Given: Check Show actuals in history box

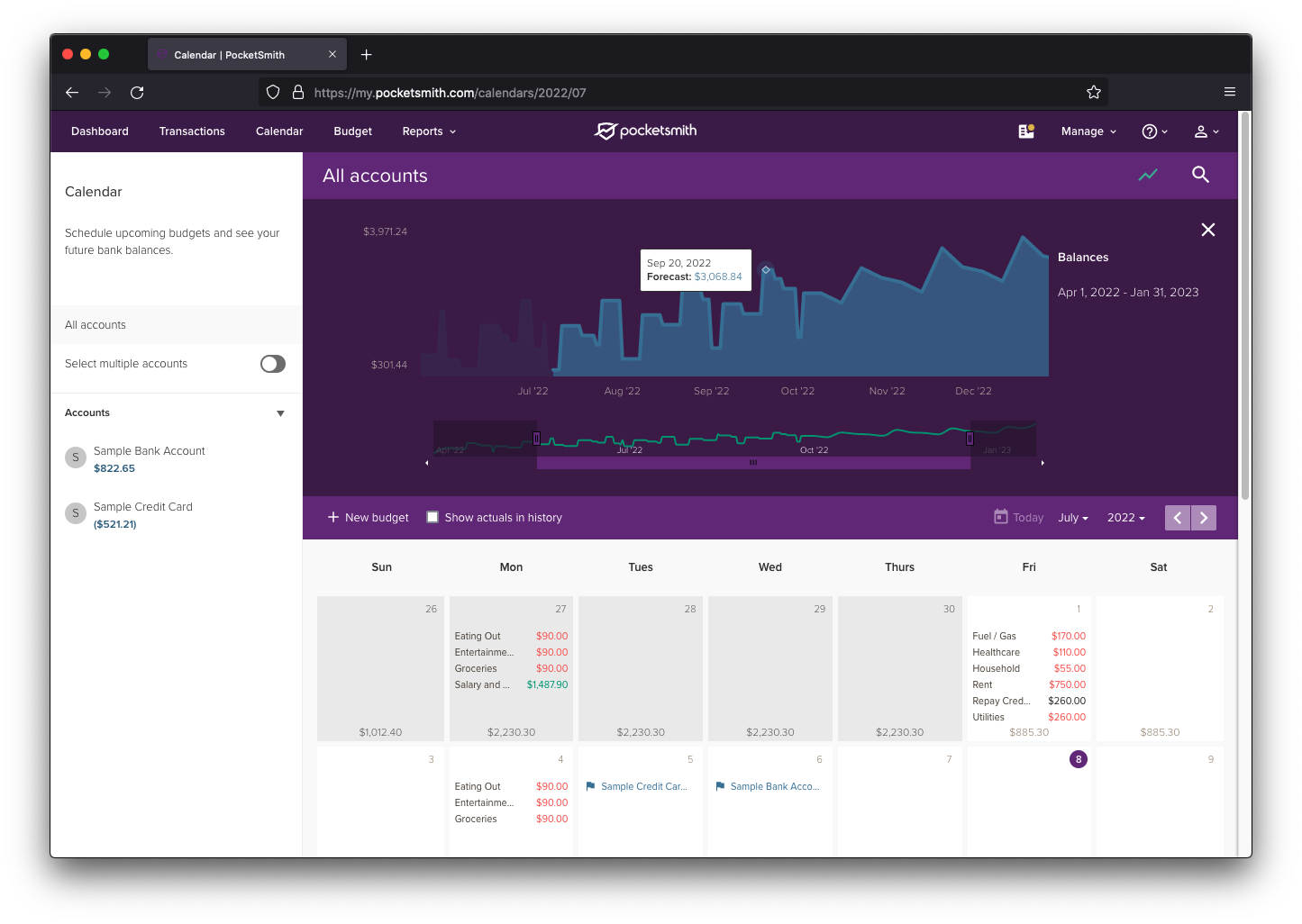Looking at the screenshot, I should tap(432, 517).
